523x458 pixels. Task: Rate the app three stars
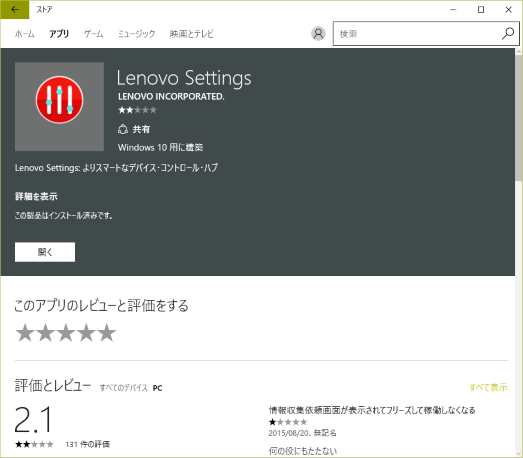(x=66, y=333)
